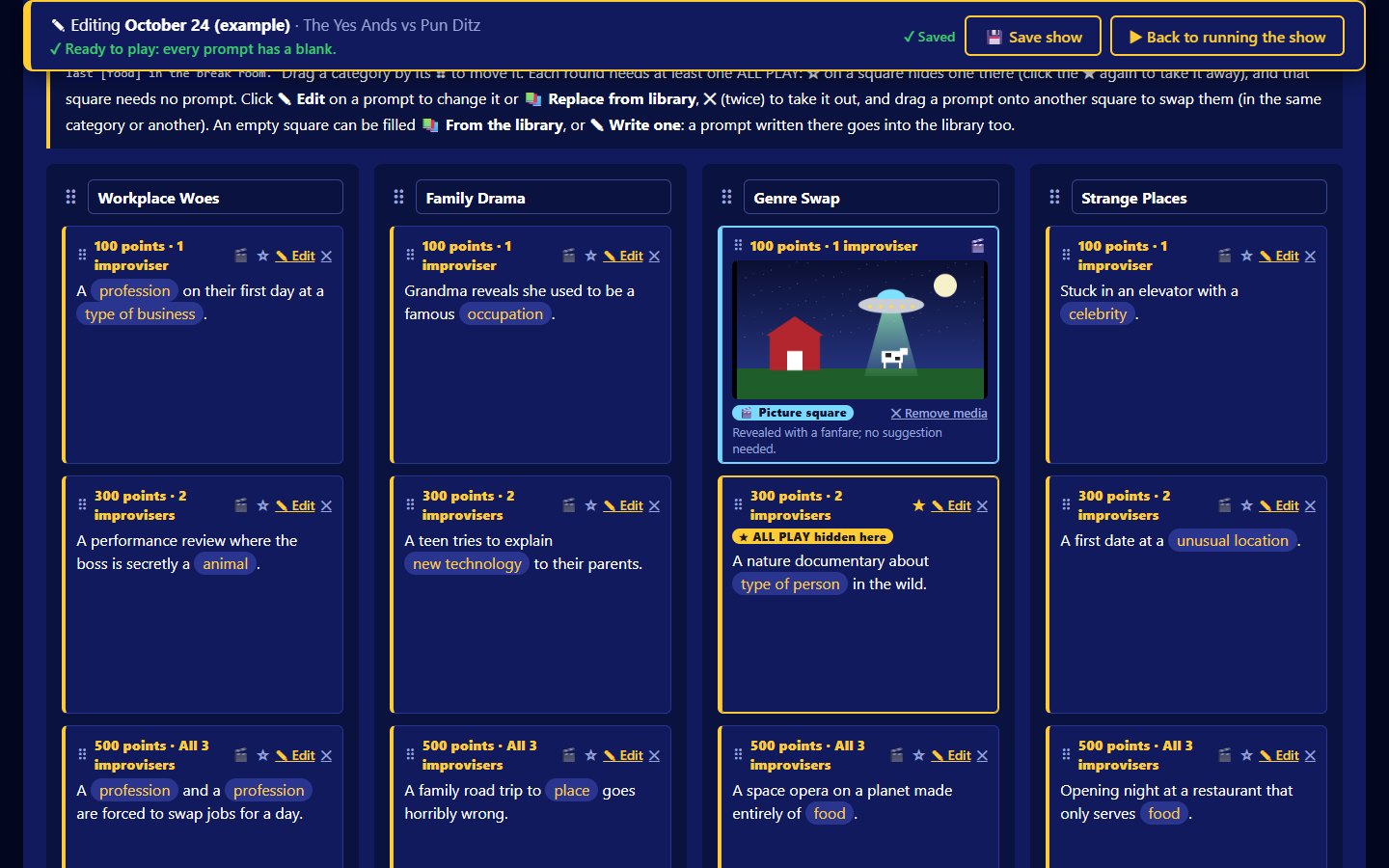Go back to running the show

tap(1227, 37)
